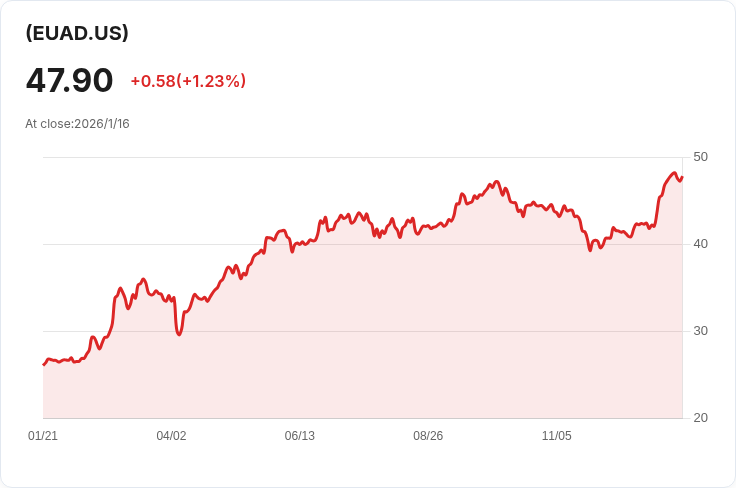Click the 20 y-axis label
The width and height of the screenshot is (736, 488).
click(700, 418)
